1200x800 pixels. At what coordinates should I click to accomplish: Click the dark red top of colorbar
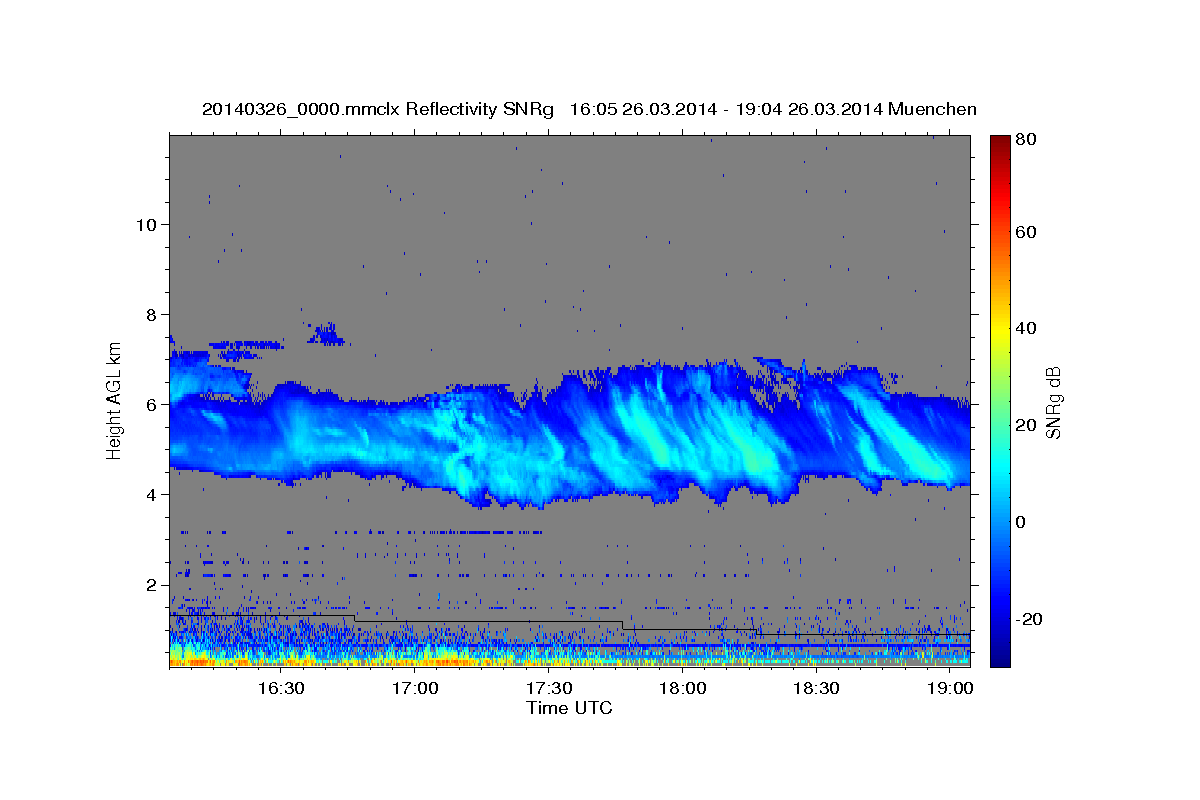[999, 143]
